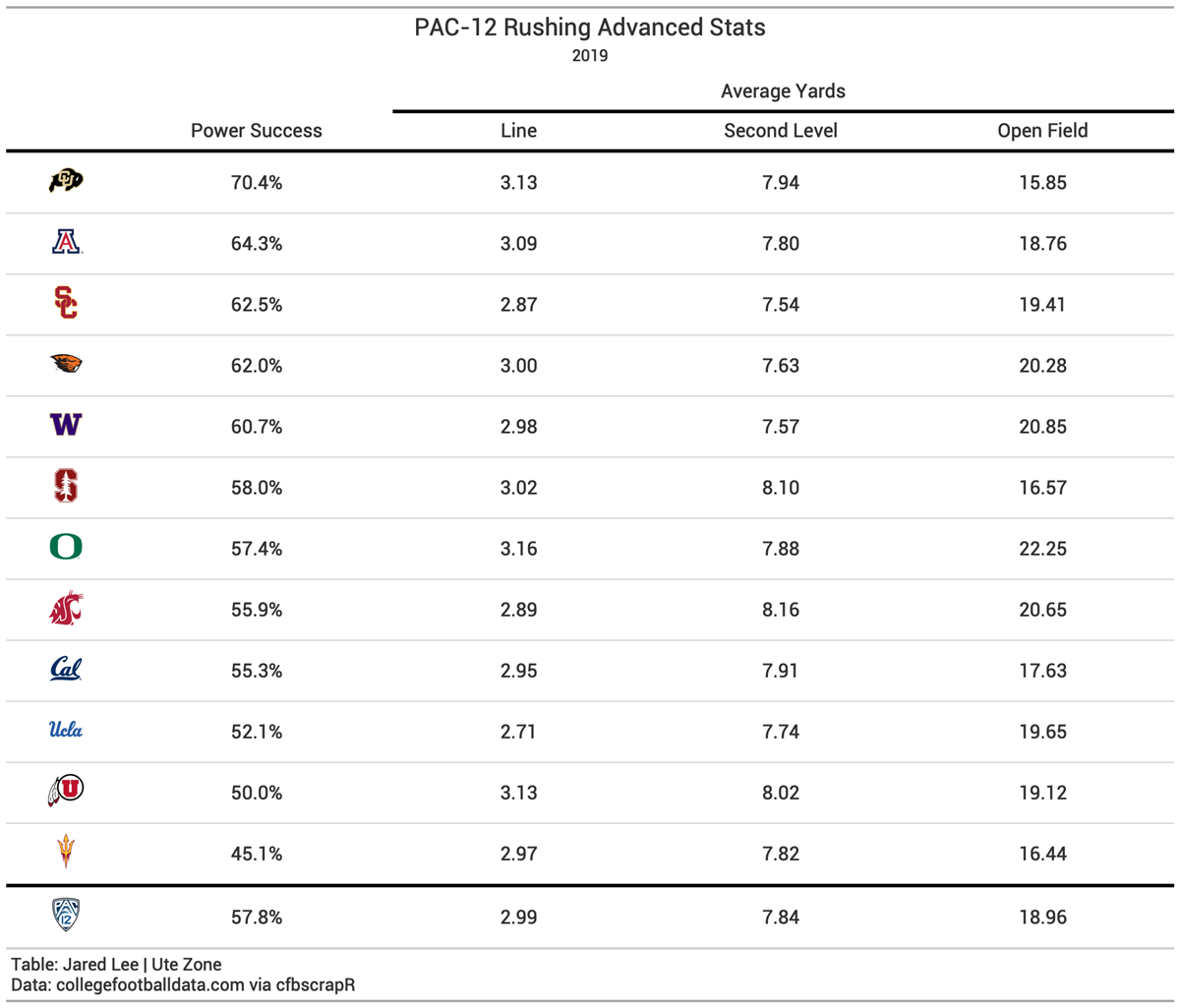Select the UCLA script logo
This screenshot has height=1008, width=1180.
[x=66, y=730]
